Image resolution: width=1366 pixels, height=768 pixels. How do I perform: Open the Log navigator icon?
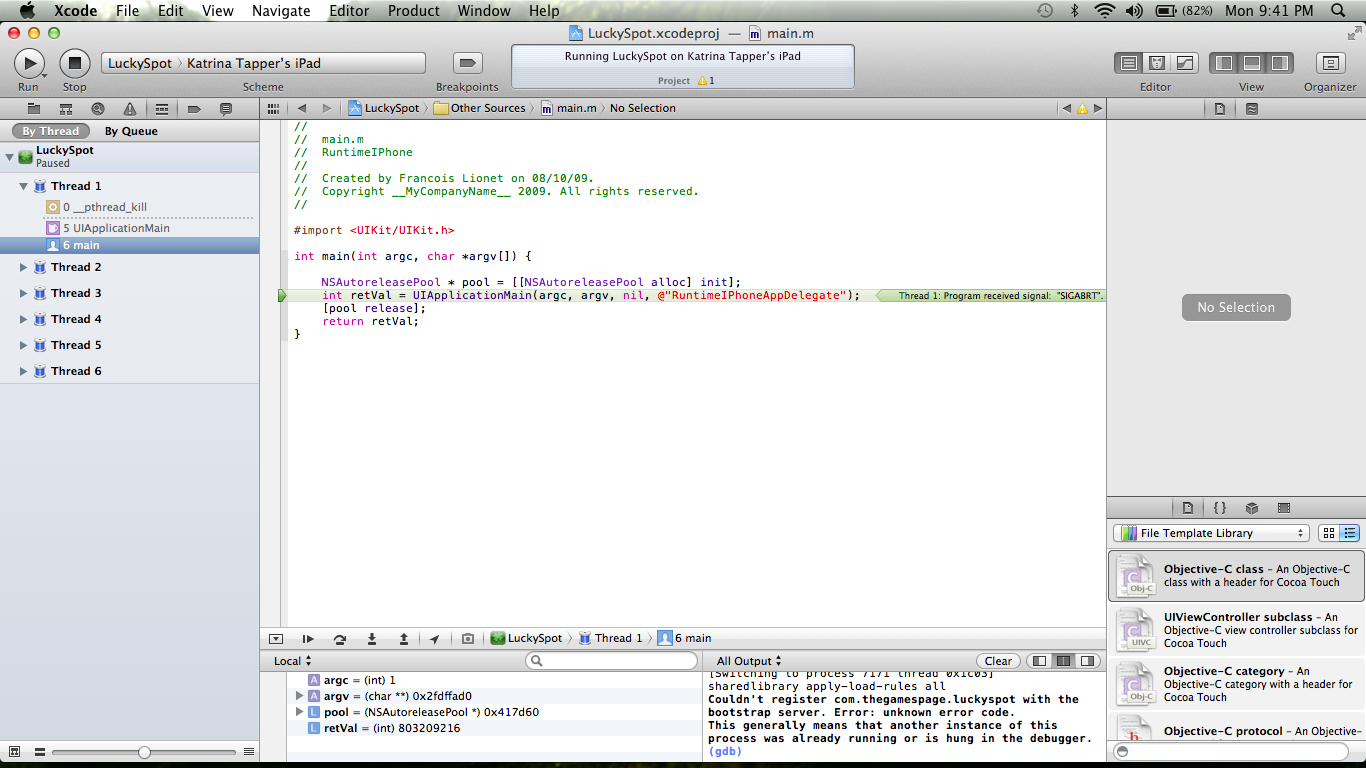click(x=226, y=108)
